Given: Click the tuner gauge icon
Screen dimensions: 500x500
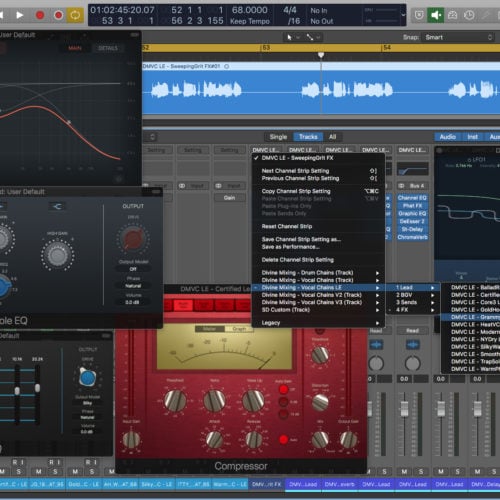Looking at the screenshot, I should pyautogui.click(x=452, y=15).
